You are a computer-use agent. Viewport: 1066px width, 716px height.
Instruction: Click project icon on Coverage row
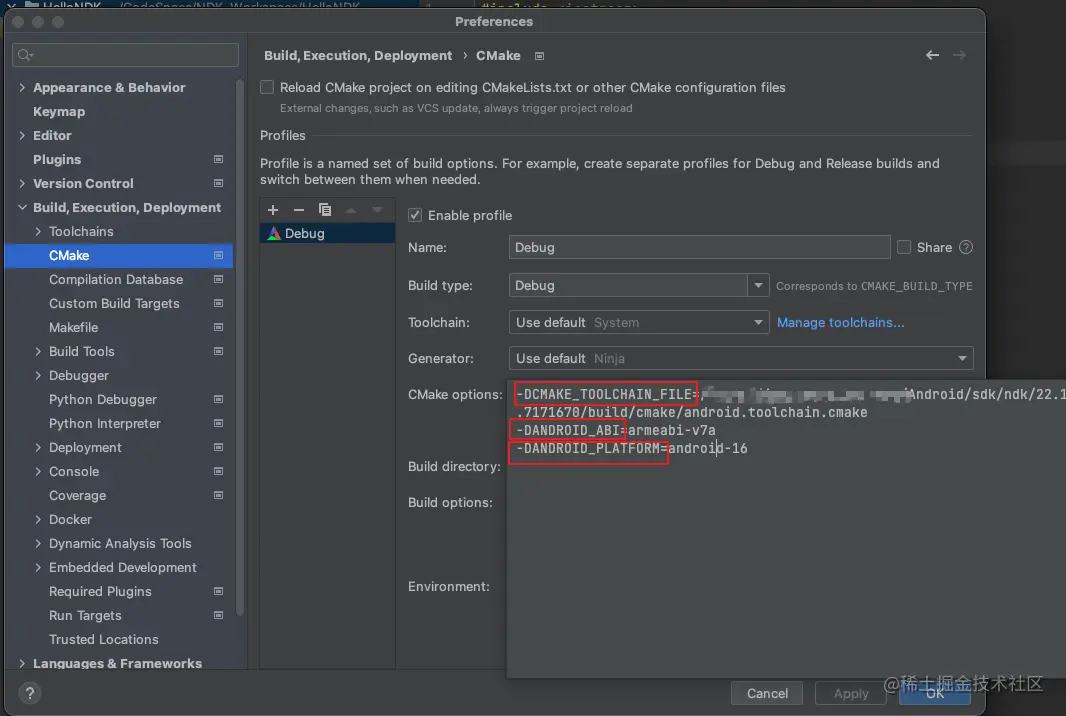click(x=218, y=495)
